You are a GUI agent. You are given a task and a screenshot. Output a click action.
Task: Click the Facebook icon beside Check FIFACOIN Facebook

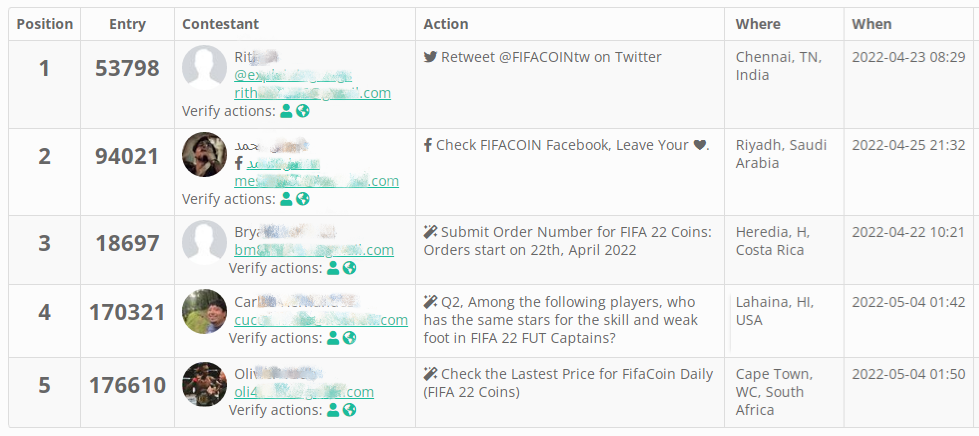click(x=428, y=146)
